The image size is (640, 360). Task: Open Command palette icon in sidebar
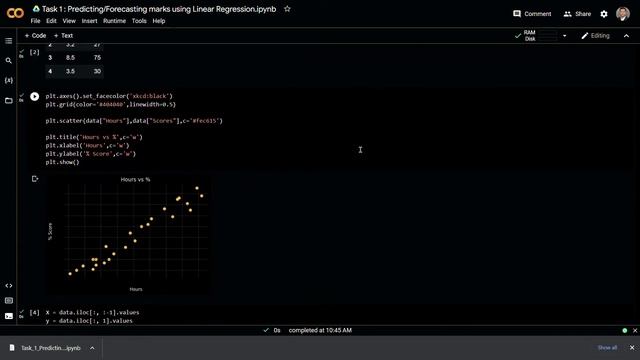point(9,301)
